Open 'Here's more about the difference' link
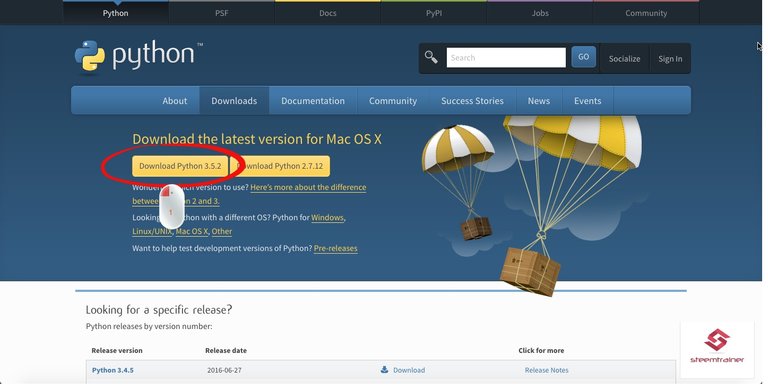Viewport: 768px width, 385px height. (308, 188)
